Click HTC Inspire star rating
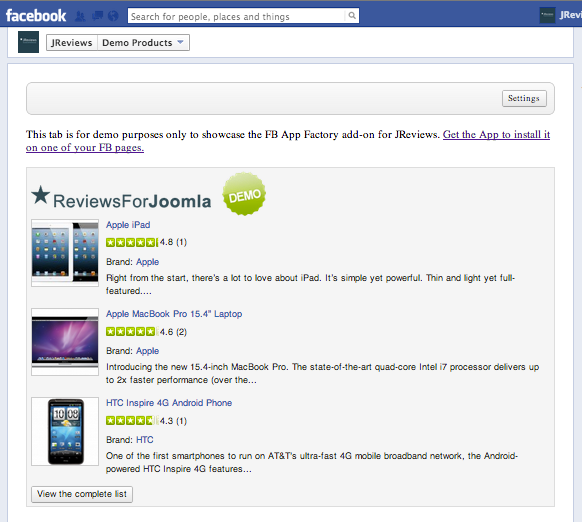Viewport: 582px width, 522px height. pyautogui.click(x=132, y=421)
